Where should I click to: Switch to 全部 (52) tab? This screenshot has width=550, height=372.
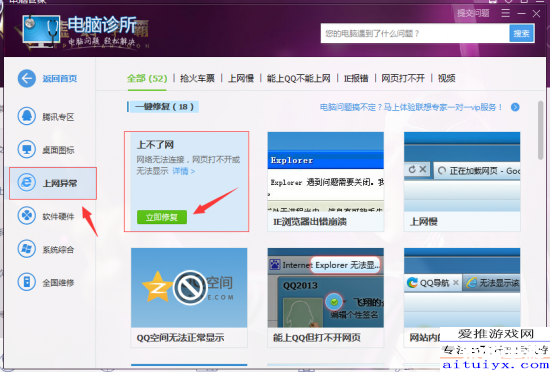click(147, 78)
